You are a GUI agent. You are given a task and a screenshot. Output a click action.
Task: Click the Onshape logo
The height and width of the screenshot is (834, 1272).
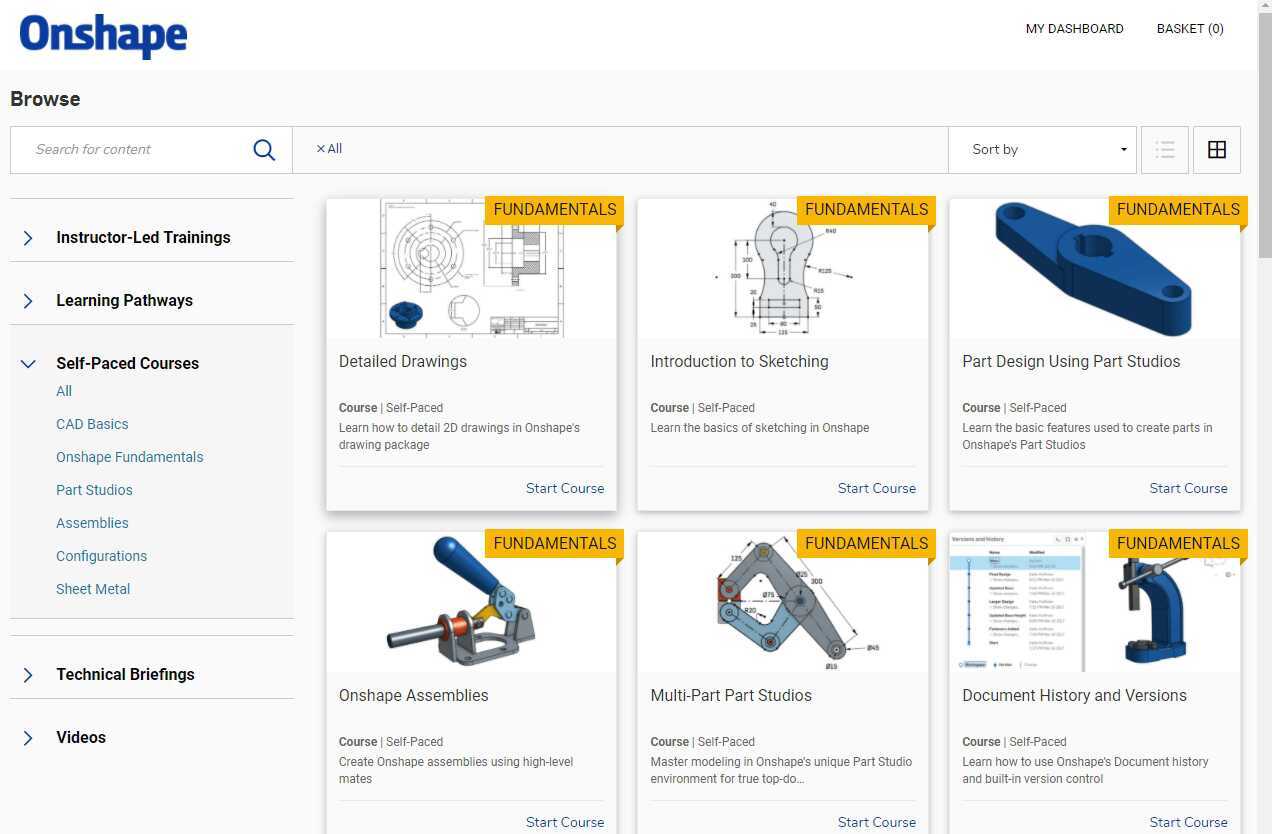[x=102, y=35]
